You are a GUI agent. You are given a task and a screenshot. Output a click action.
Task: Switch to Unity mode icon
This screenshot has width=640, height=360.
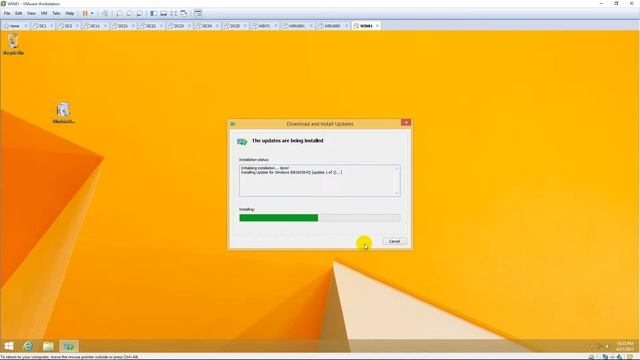click(184, 13)
